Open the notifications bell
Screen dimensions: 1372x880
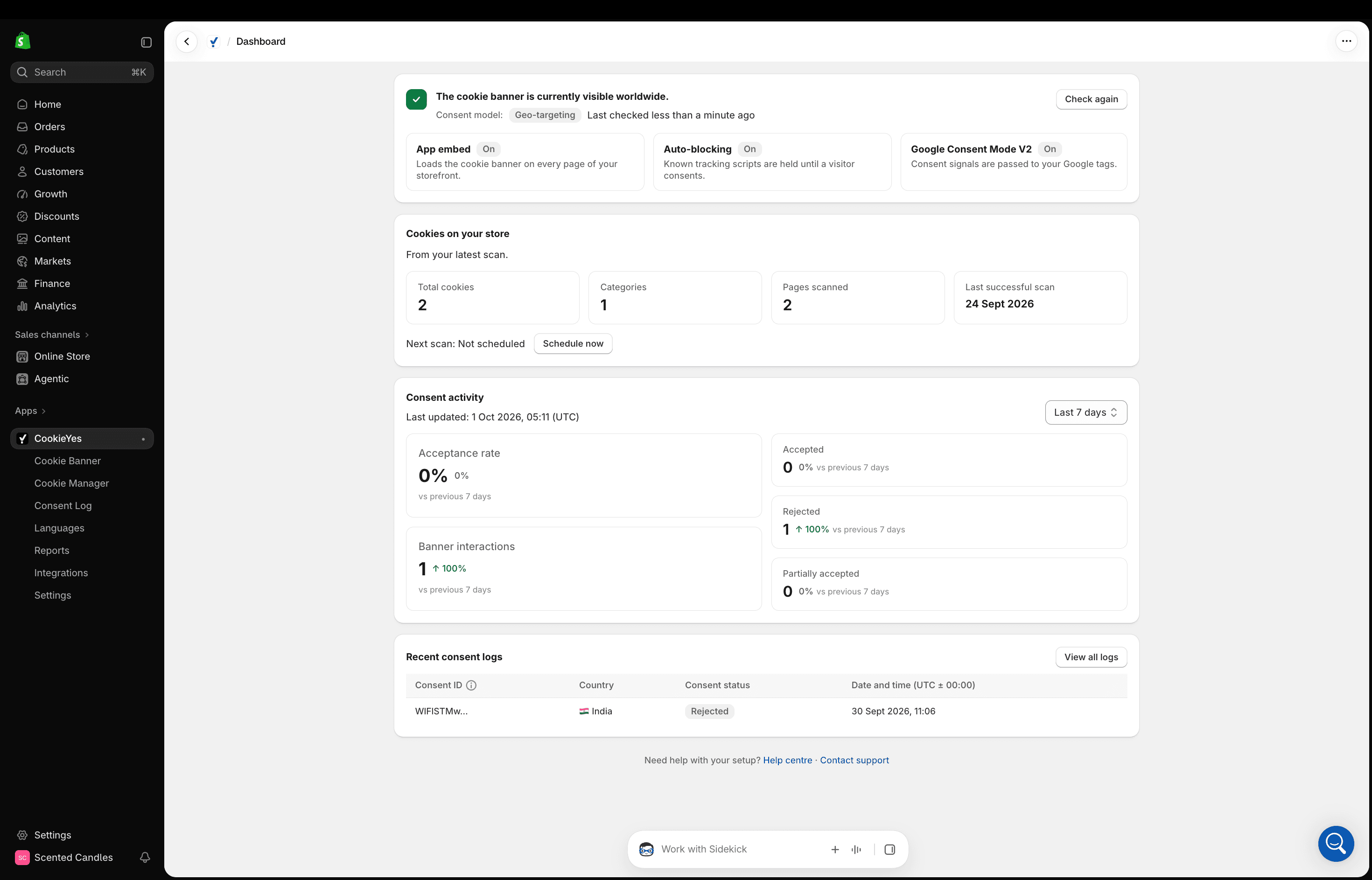tap(145, 857)
